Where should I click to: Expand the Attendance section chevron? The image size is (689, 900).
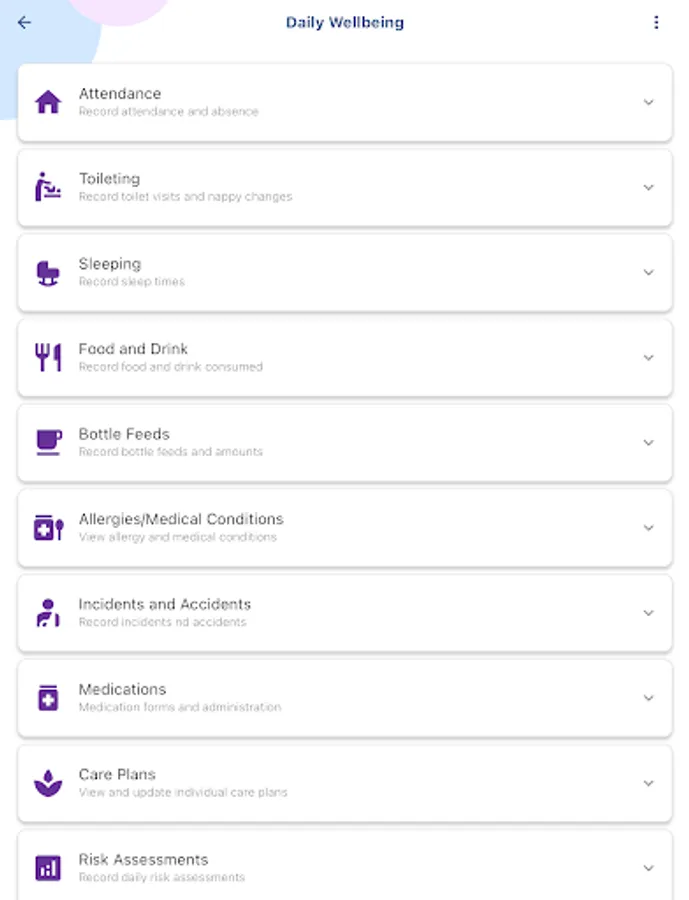click(x=648, y=102)
